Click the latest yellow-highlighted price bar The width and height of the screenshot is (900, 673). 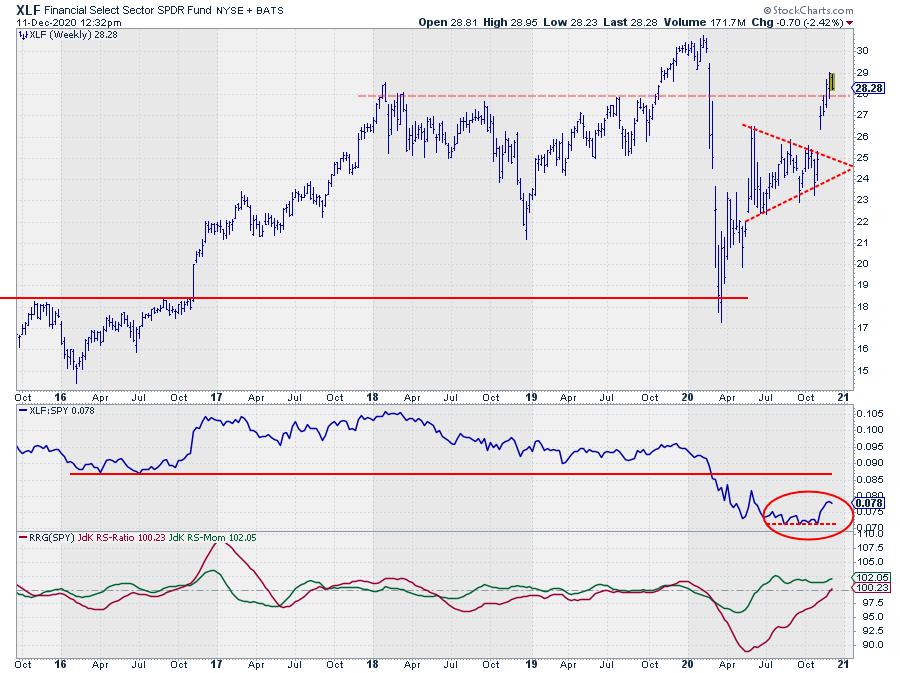click(x=831, y=82)
